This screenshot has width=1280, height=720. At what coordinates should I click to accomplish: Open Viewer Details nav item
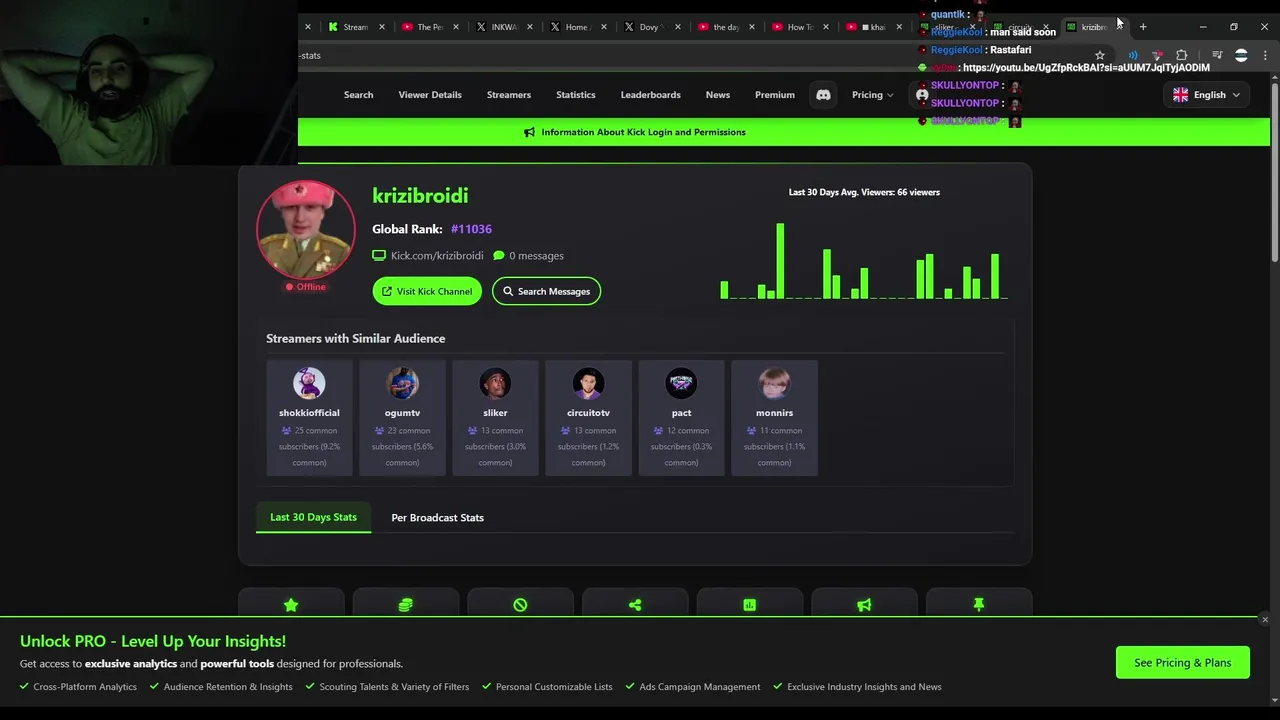(x=430, y=95)
